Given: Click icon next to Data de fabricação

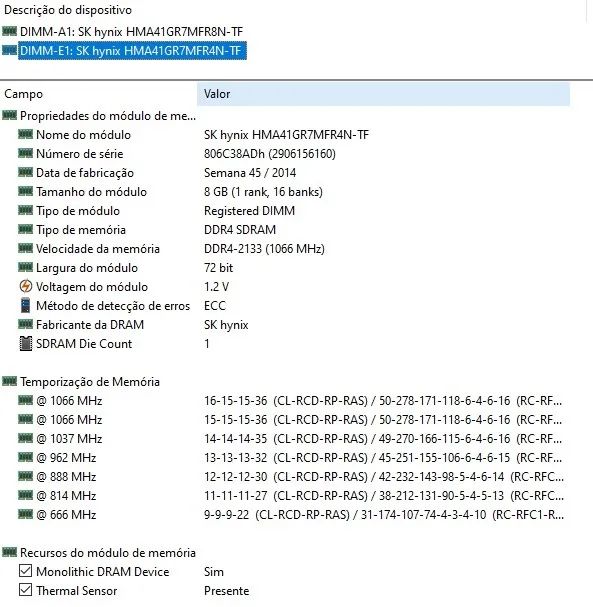Looking at the screenshot, I should point(26,172).
